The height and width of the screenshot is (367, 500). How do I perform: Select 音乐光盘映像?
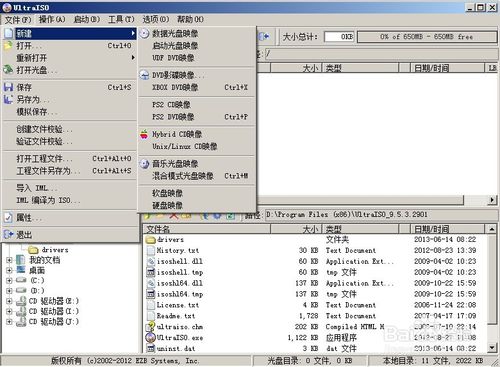(x=197, y=164)
